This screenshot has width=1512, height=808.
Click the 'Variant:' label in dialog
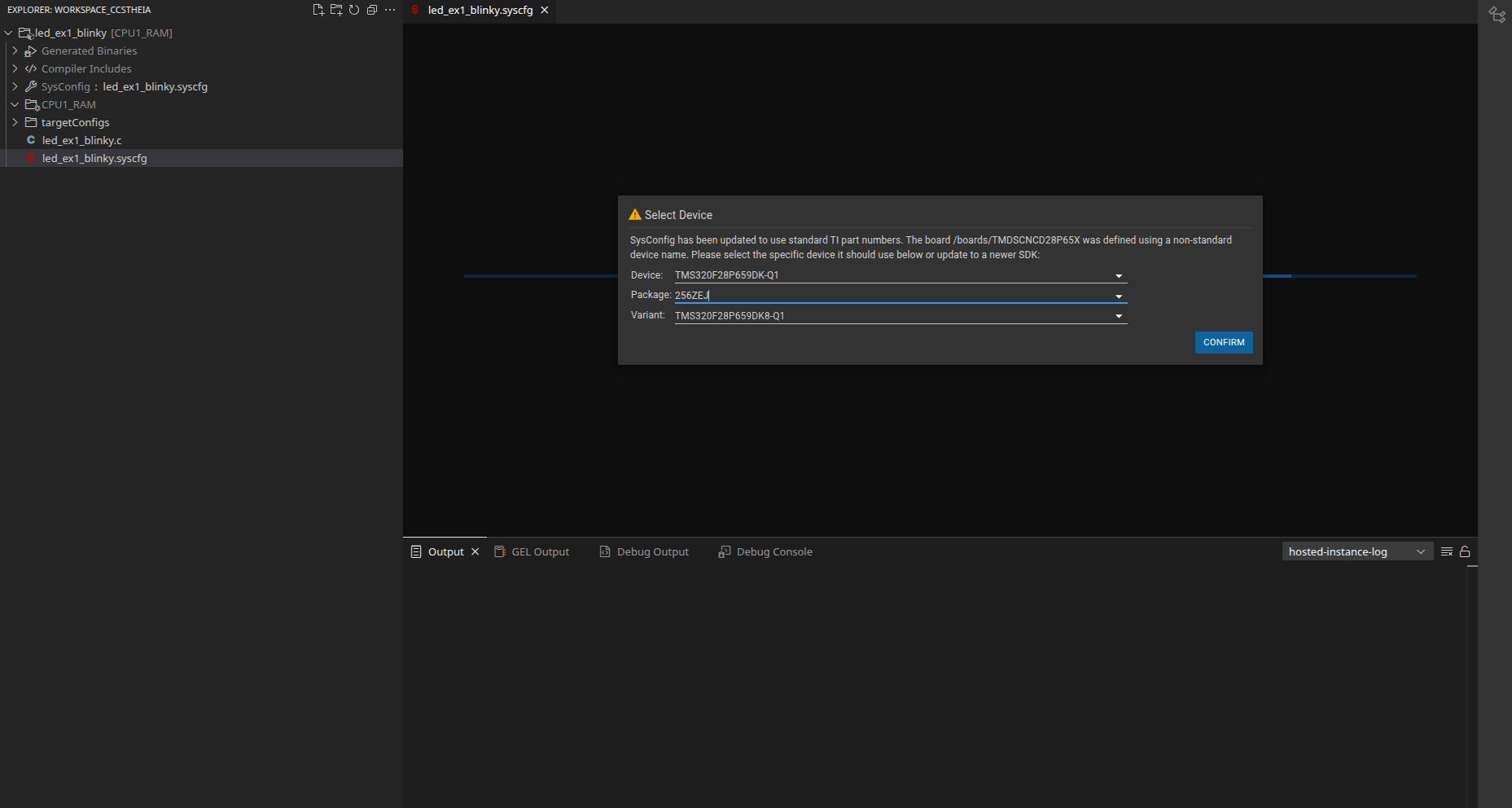647,315
